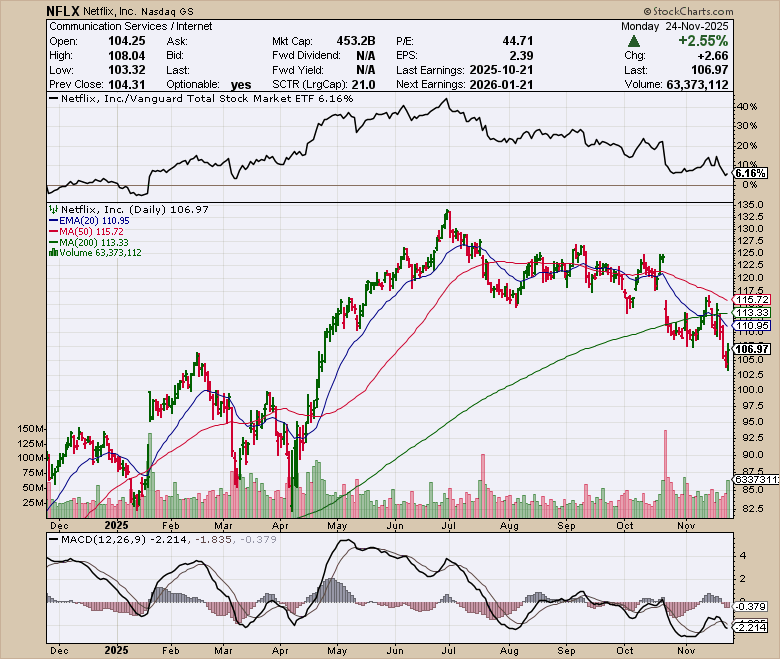Click the 6.16% relative strength price tag
Viewport: 780px width, 659px height.
click(751, 173)
